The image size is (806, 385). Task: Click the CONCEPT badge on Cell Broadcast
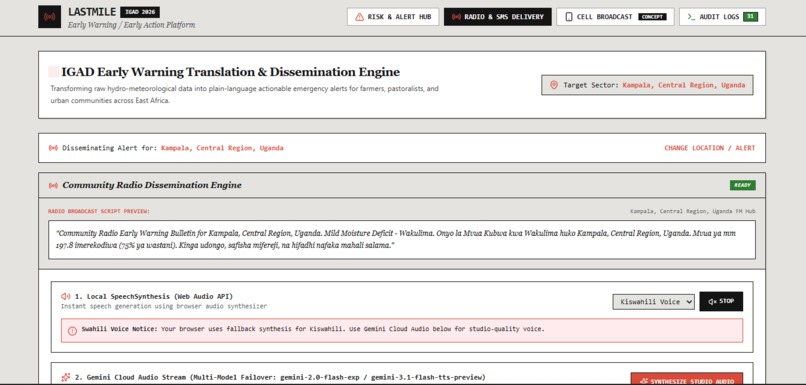pos(652,17)
